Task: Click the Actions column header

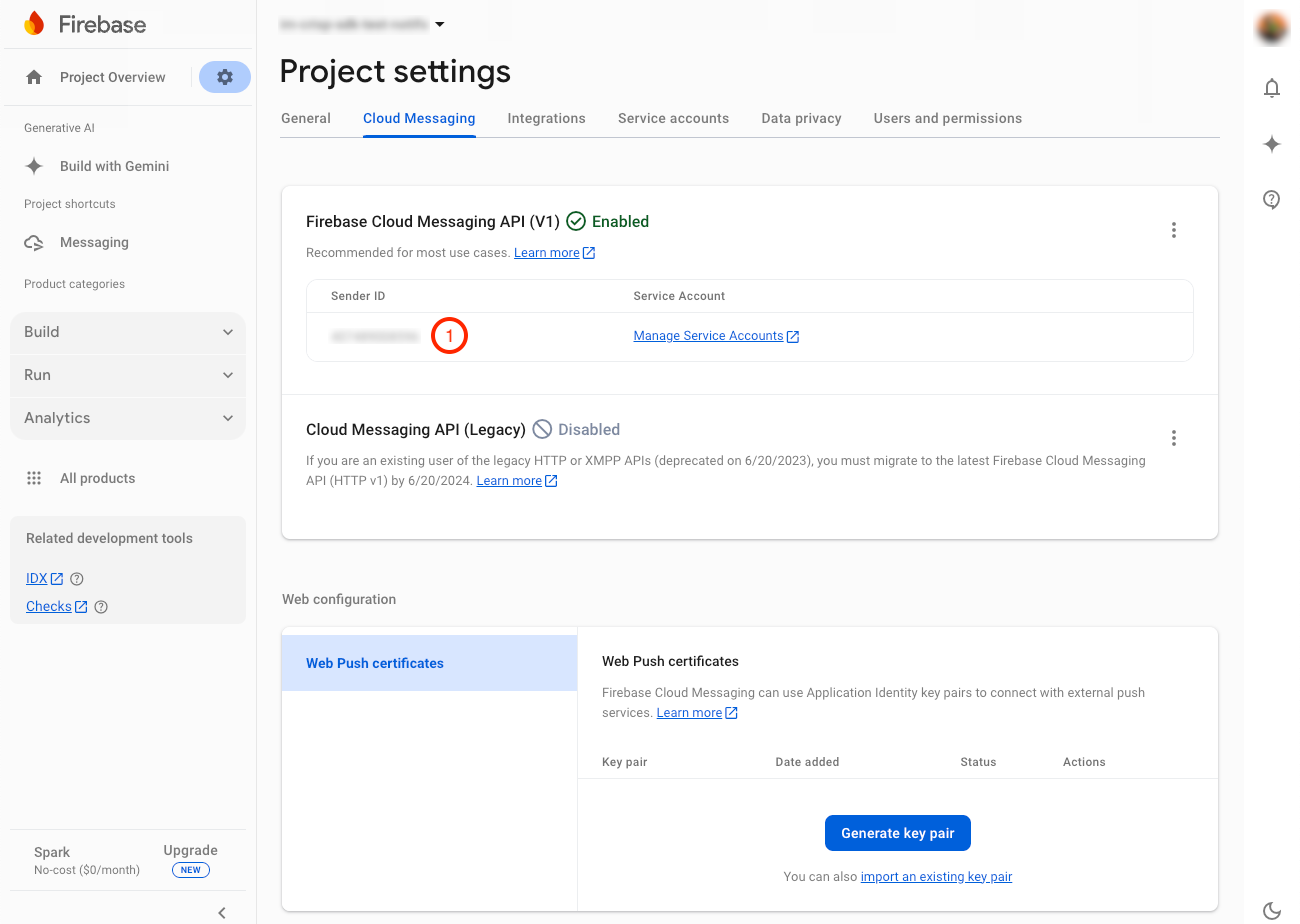Action: (1084, 762)
